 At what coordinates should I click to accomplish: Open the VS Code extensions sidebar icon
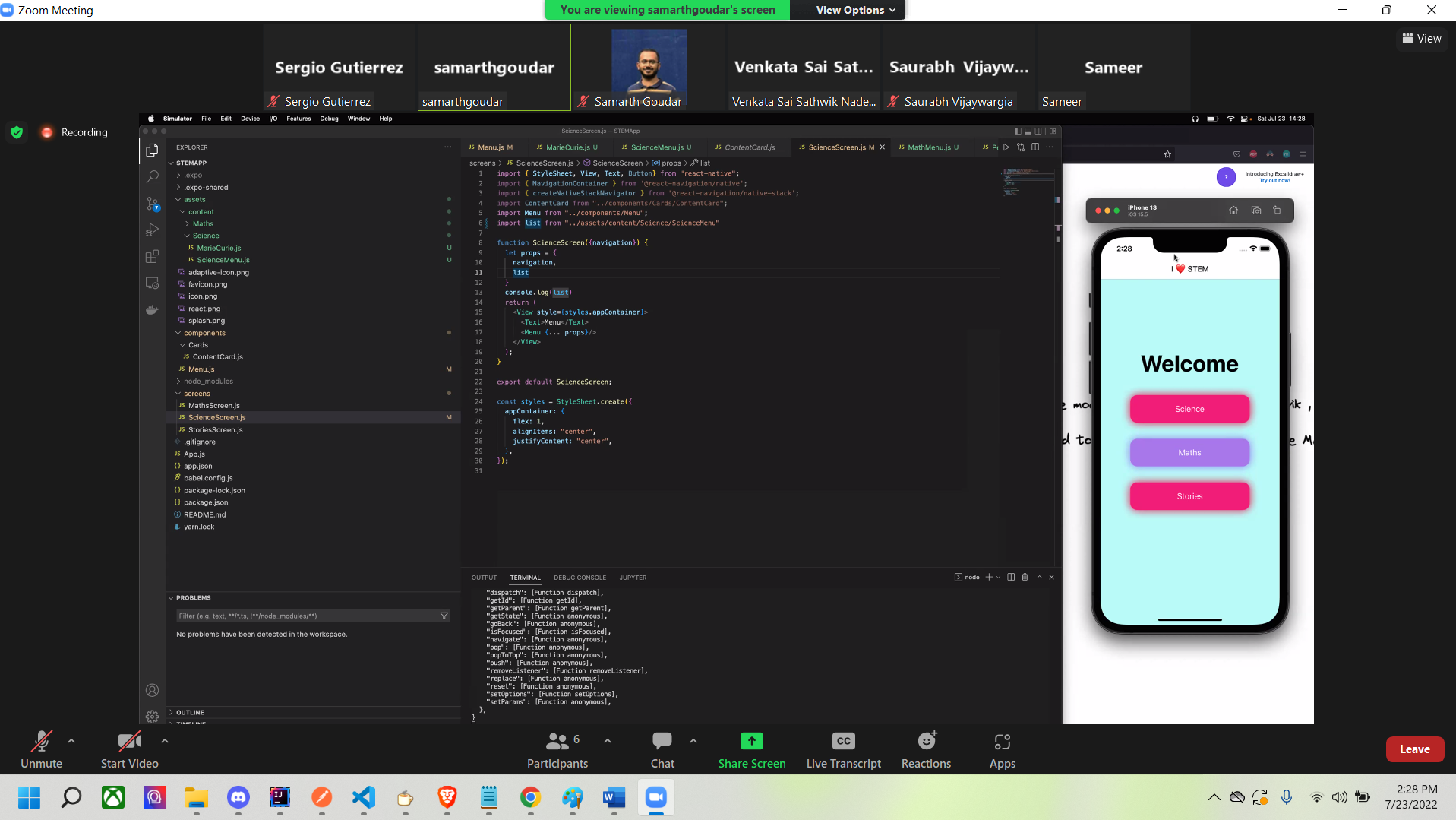(x=153, y=256)
